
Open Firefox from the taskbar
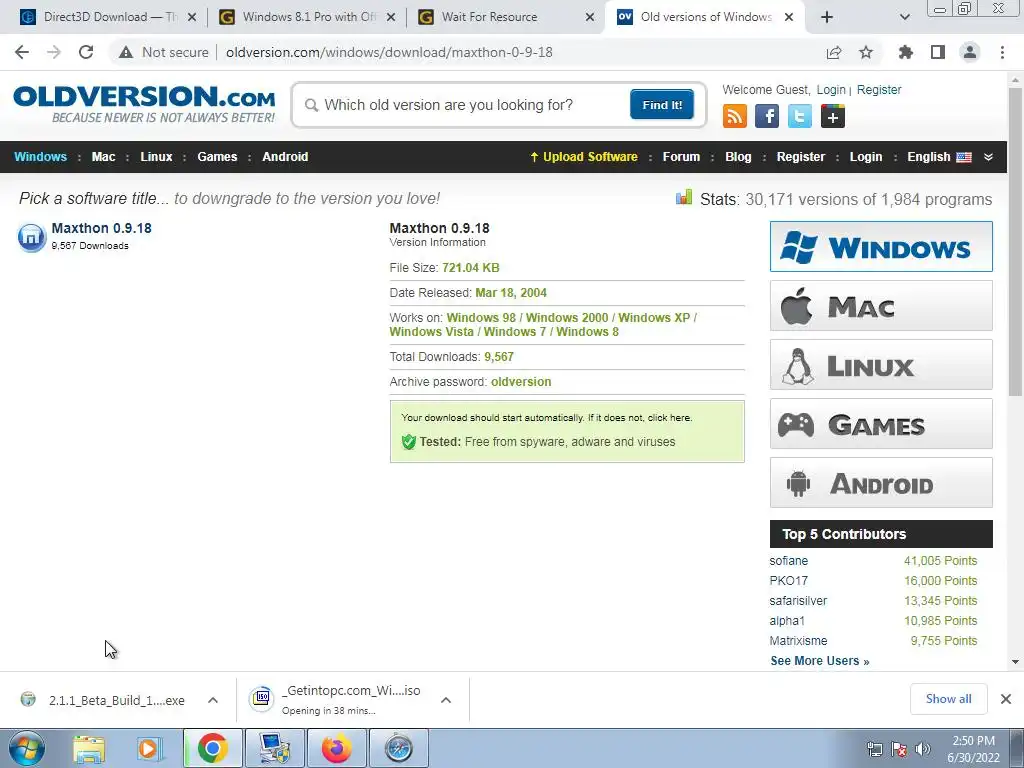pos(336,748)
